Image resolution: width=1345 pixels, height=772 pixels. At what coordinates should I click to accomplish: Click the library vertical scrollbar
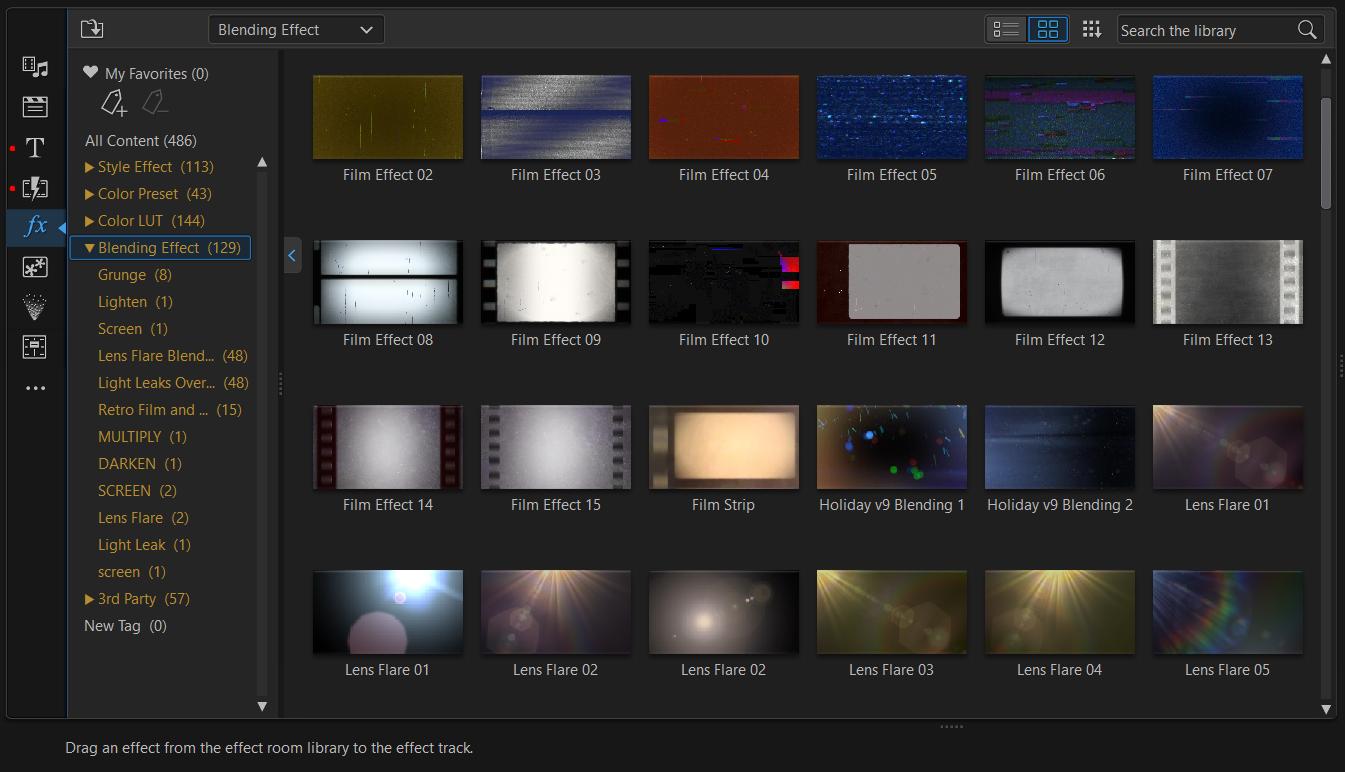(1326, 152)
